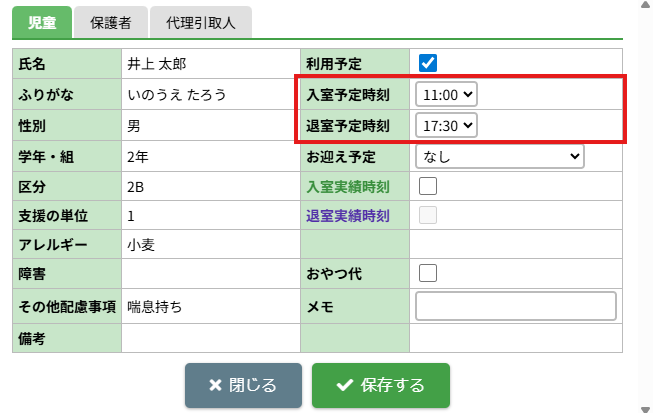Screen dimensions: 654x413
Task: Expand the お迎え予定 dropdown
Action: click(x=499, y=156)
